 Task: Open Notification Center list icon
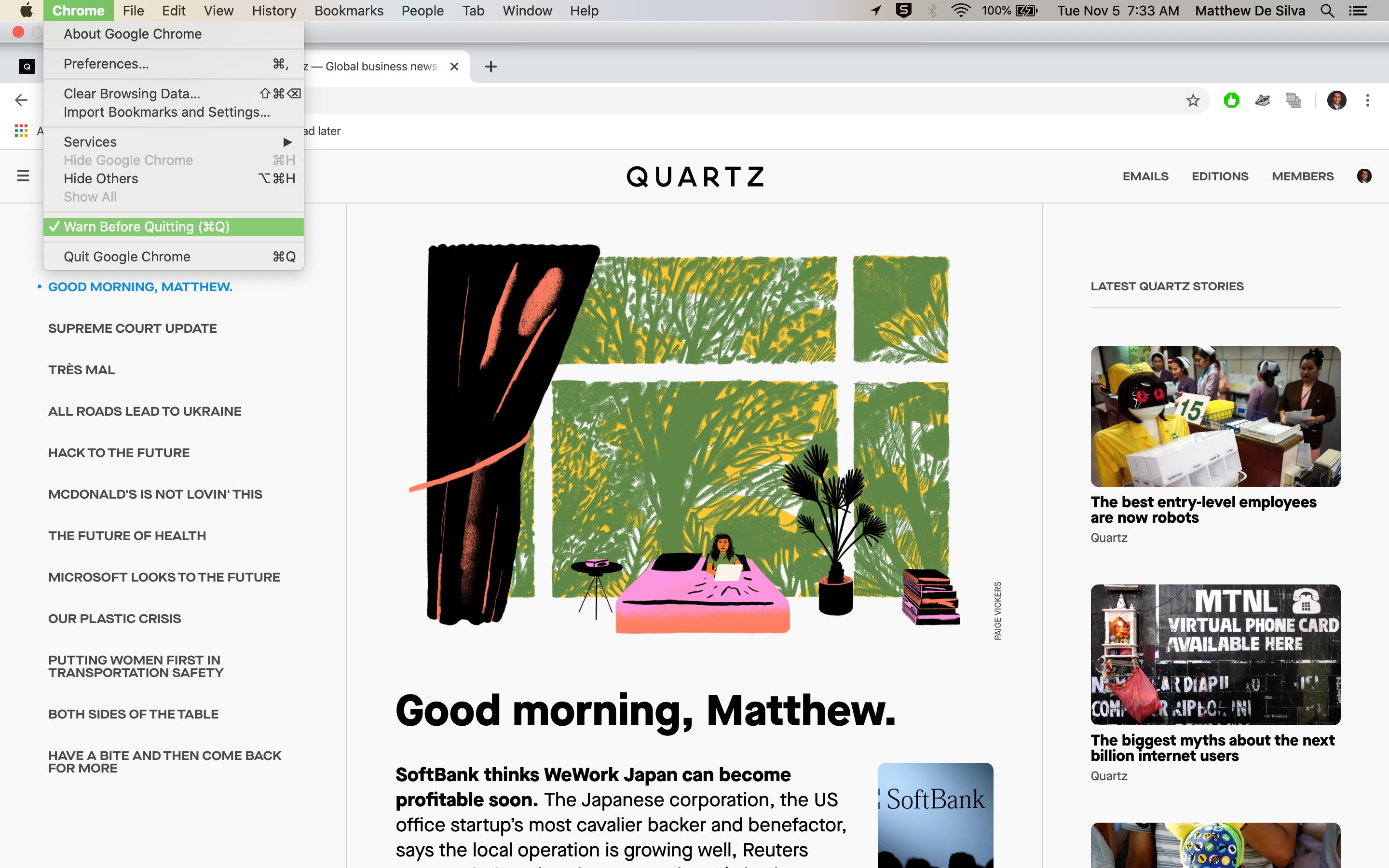coord(1358,10)
